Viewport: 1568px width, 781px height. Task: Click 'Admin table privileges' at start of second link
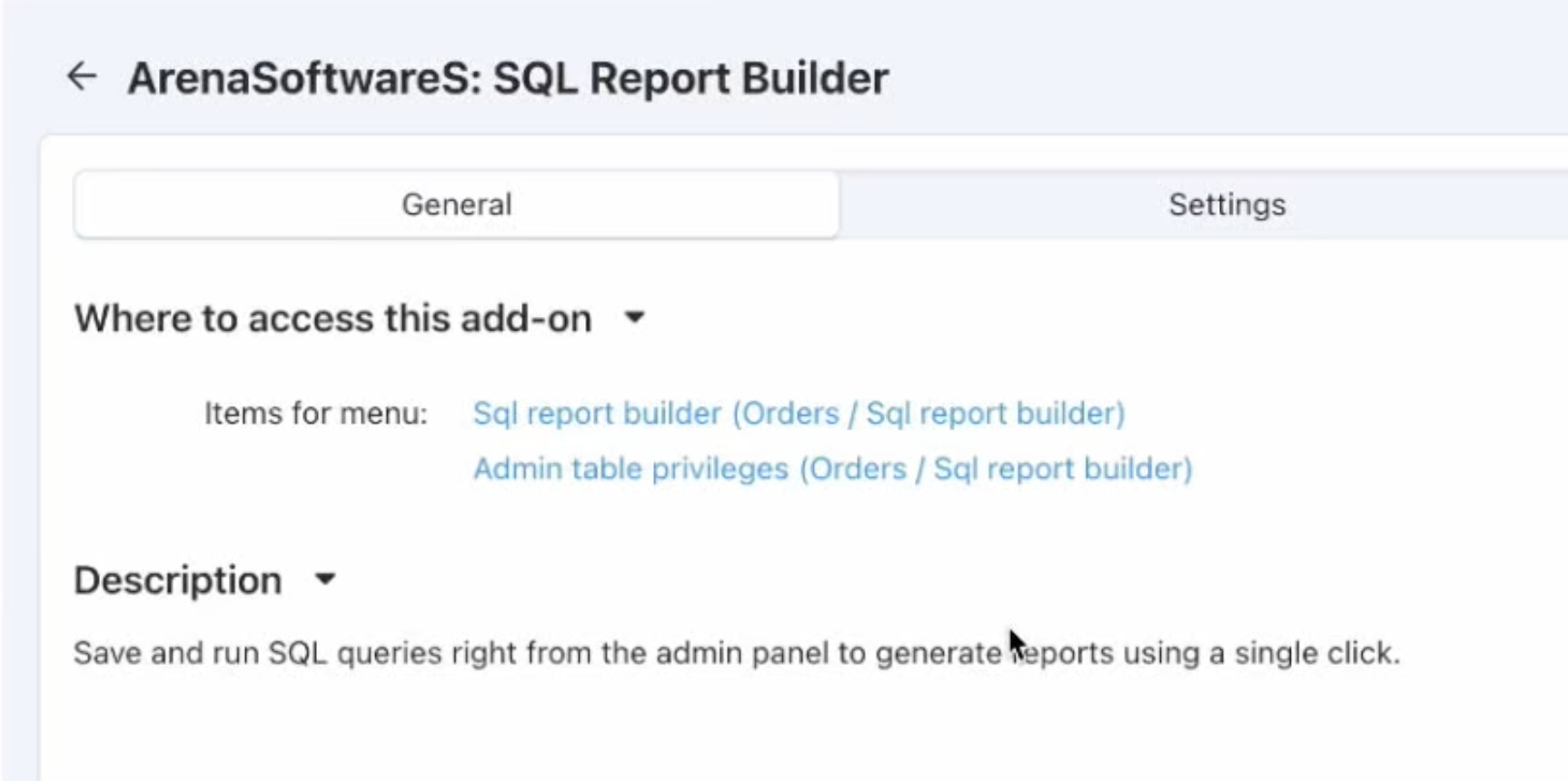pyautogui.click(x=630, y=469)
